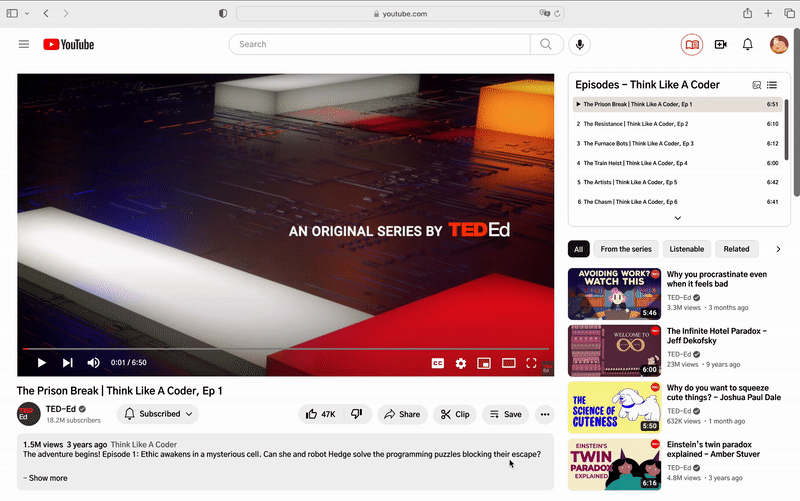Image resolution: width=800 pixels, height=501 pixels.
Task: Play The Chasm, Ep 6
Action: [678, 202]
